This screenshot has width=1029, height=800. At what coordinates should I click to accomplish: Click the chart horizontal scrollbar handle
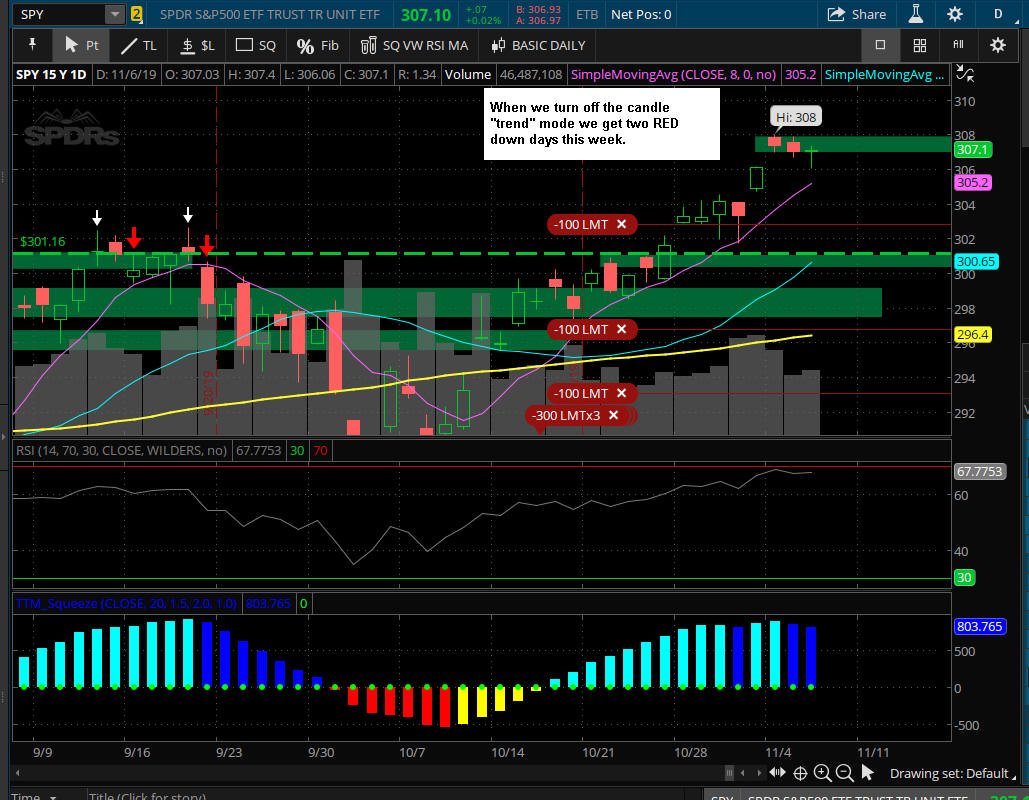click(x=729, y=773)
